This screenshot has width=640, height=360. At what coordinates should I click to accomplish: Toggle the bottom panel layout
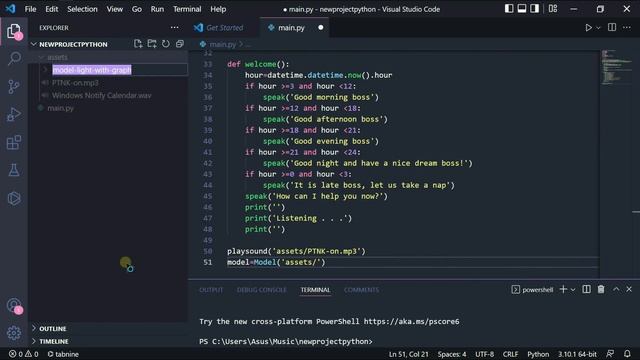tap(522, 9)
